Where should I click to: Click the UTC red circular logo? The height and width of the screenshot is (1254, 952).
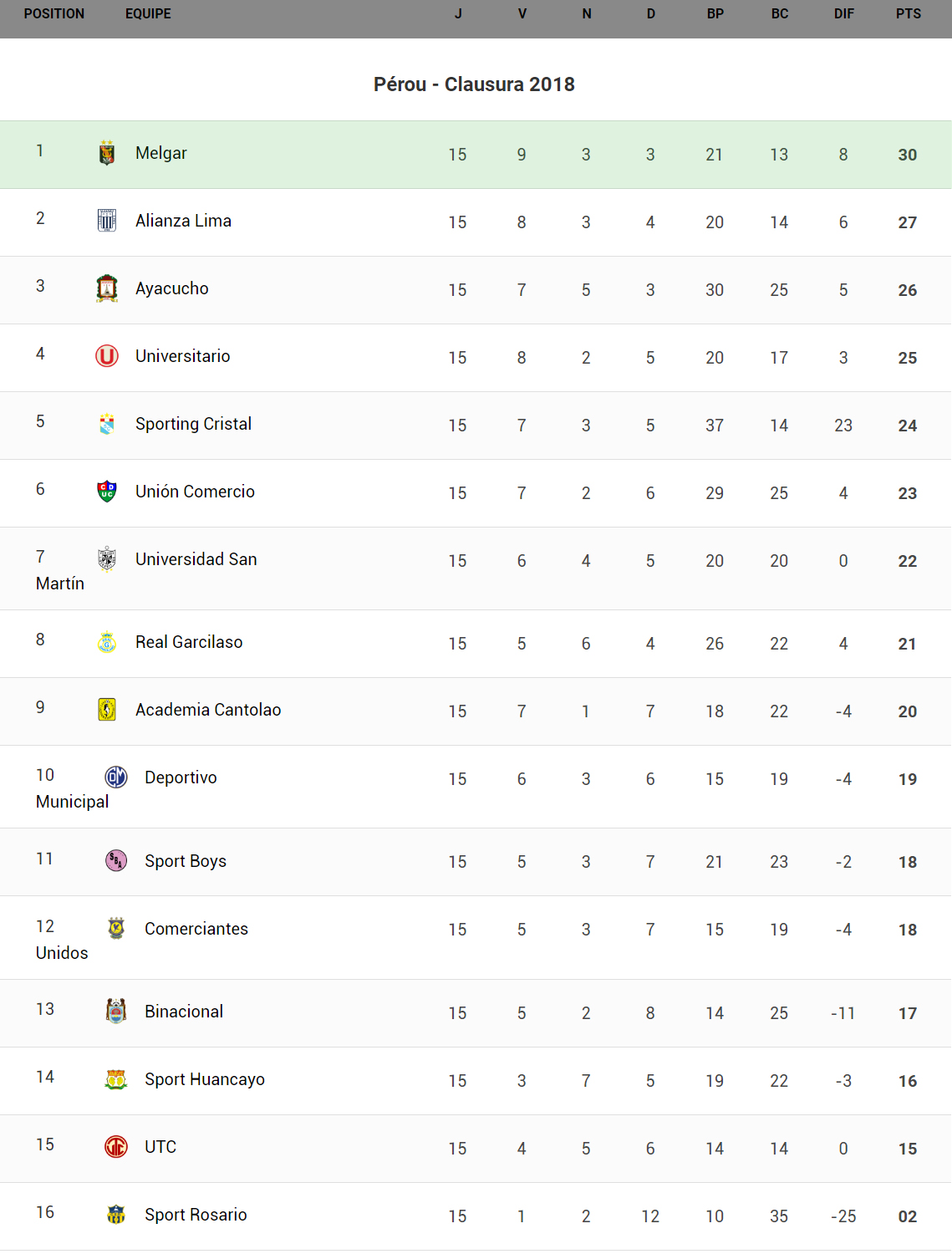coord(116,1146)
